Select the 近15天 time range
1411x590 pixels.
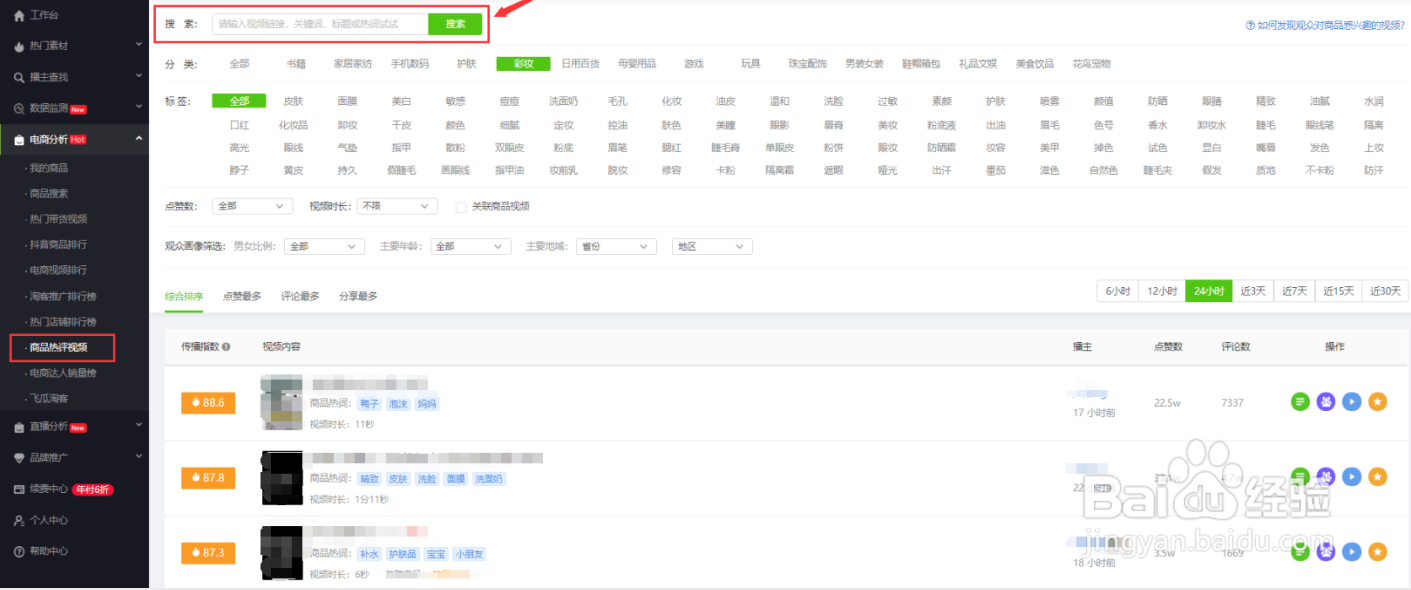[x=1339, y=291]
